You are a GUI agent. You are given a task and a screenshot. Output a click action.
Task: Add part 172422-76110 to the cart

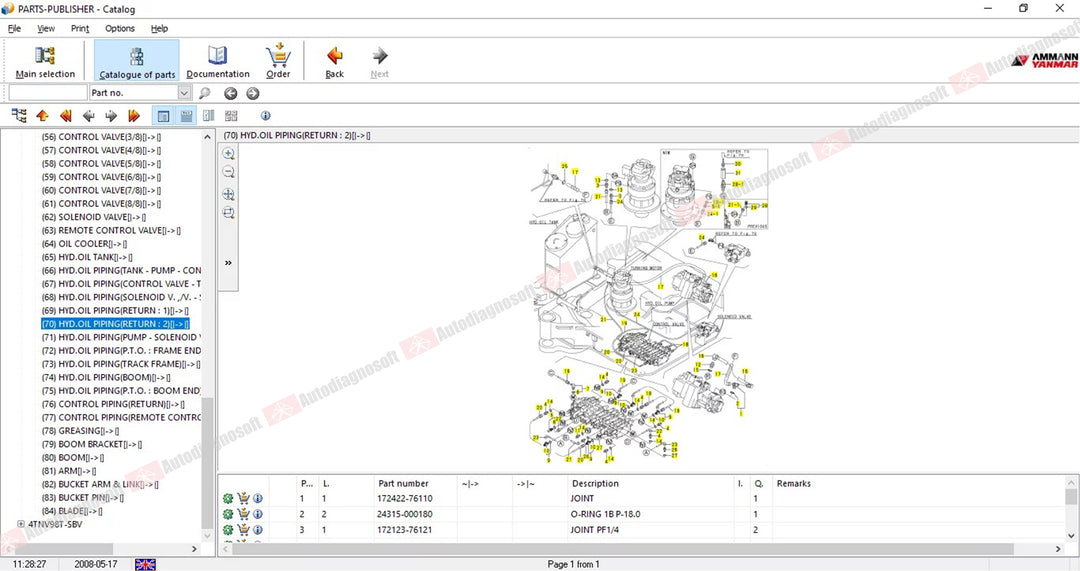coord(243,498)
